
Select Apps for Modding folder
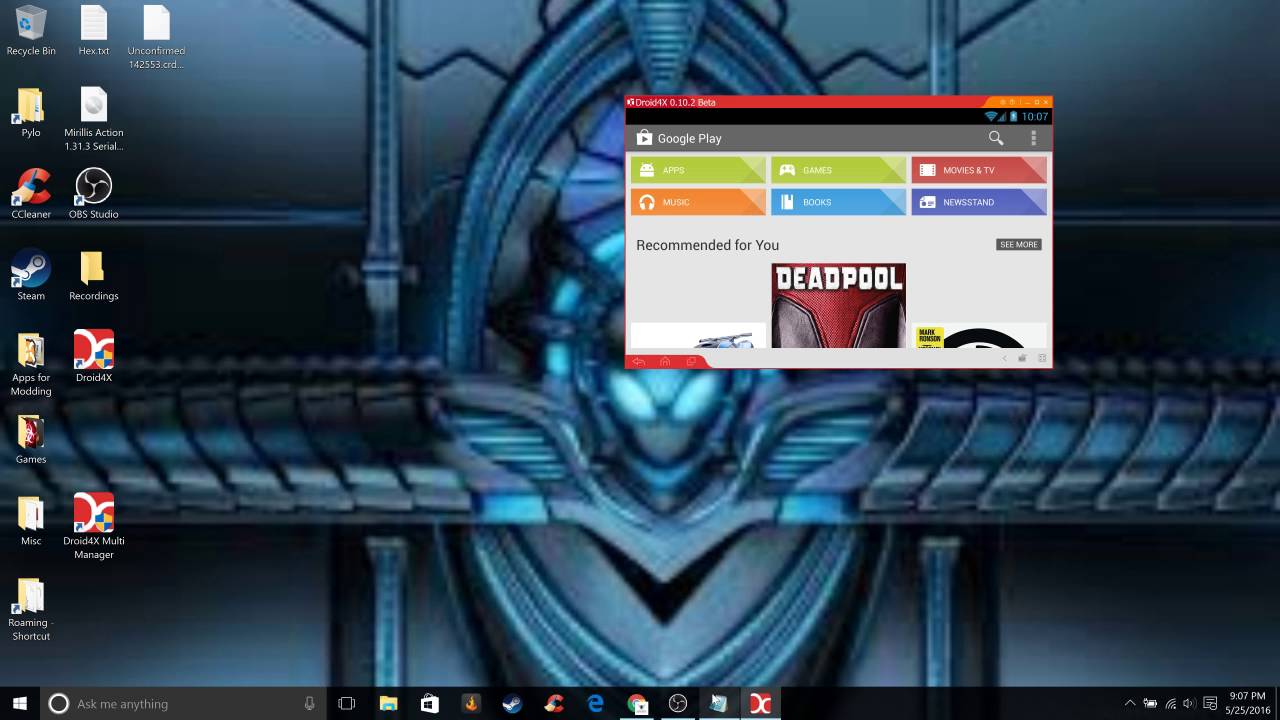click(x=31, y=365)
